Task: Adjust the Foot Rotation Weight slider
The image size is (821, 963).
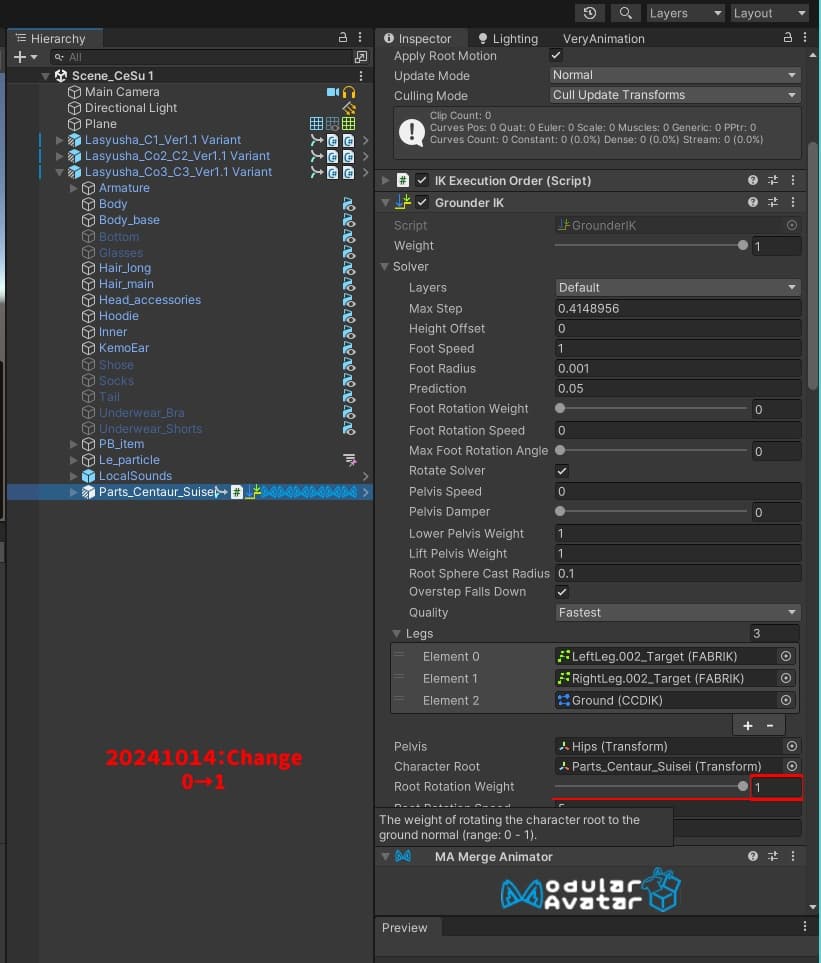Action: (651, 408)
